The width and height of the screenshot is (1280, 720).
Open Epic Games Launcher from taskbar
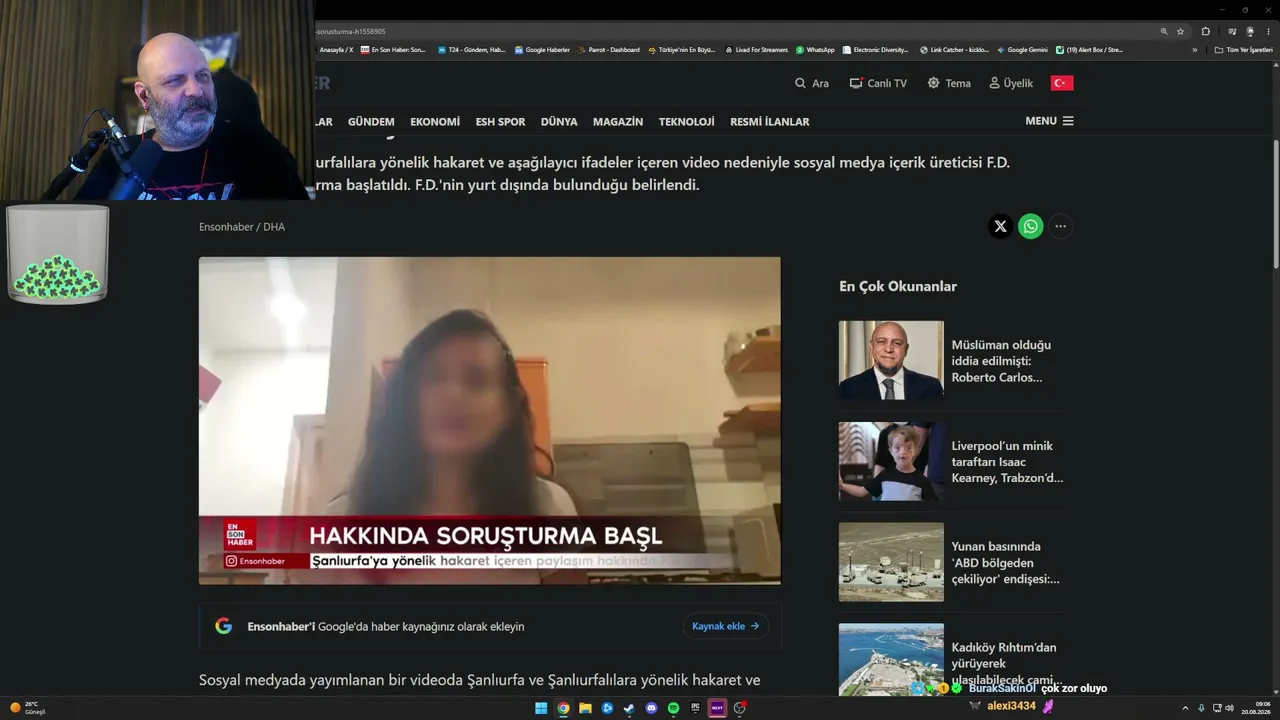[695, 708]
